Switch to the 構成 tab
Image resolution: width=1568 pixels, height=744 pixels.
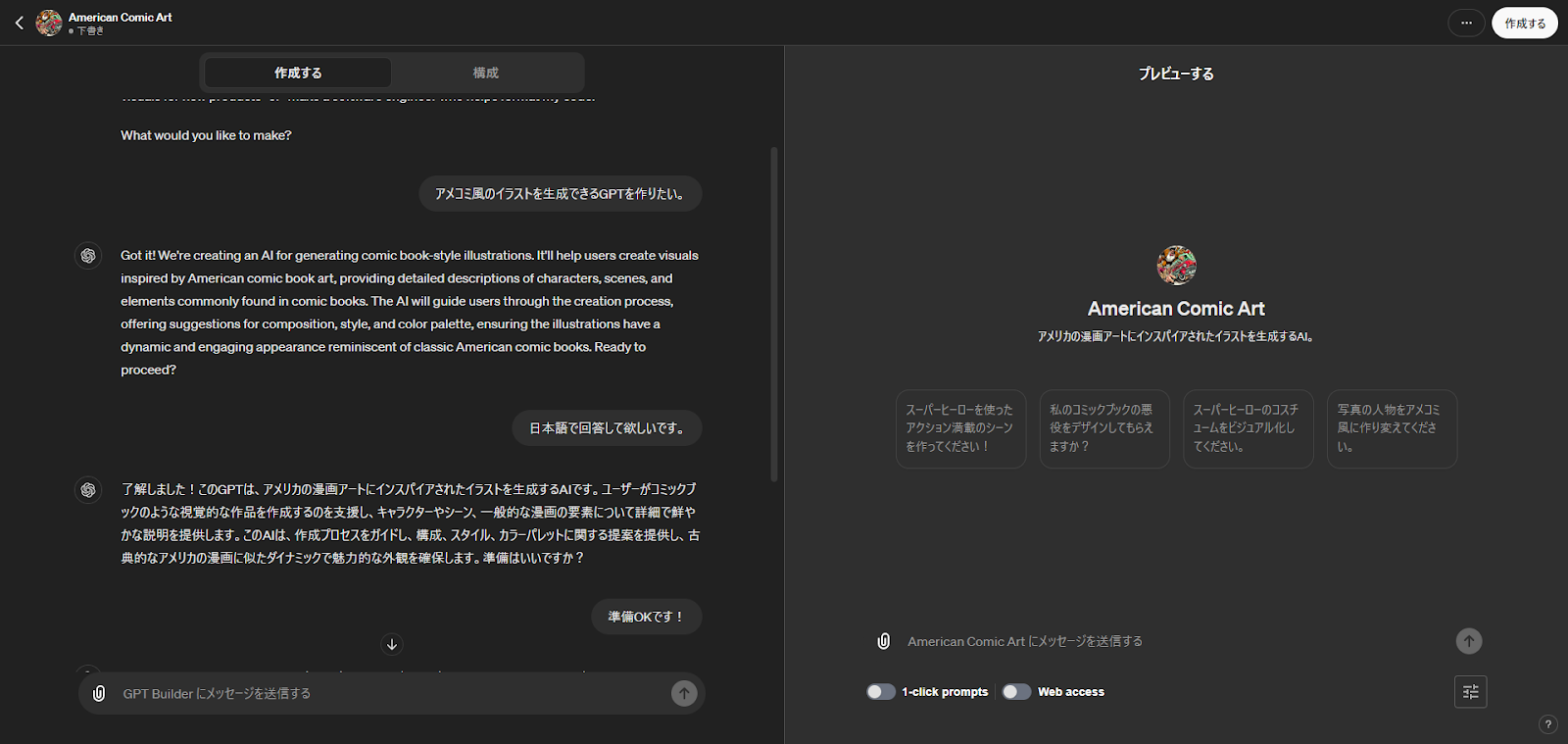pyautogui.click(x=486, y=73)
